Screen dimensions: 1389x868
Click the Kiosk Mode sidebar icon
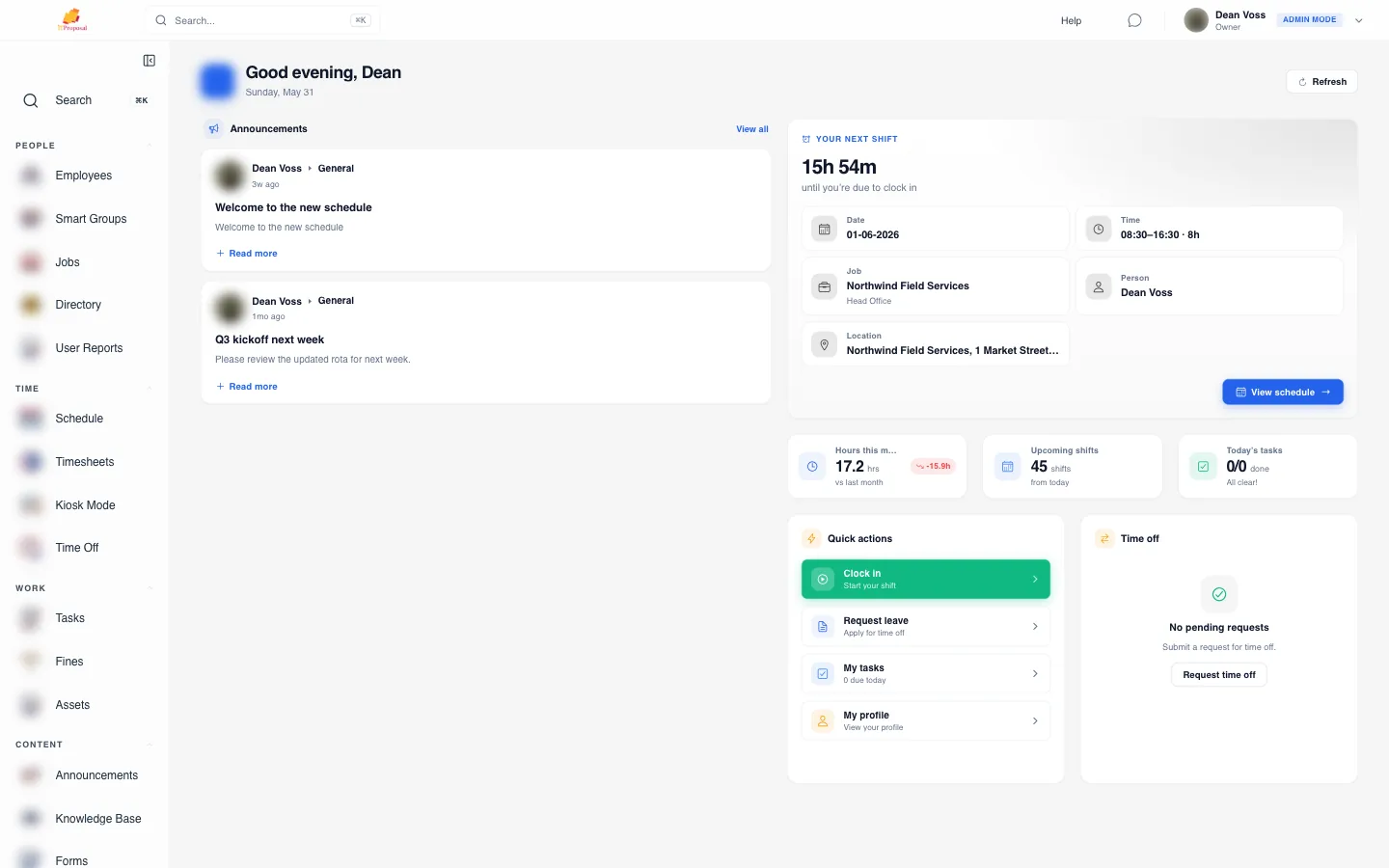tap(31, 505)
